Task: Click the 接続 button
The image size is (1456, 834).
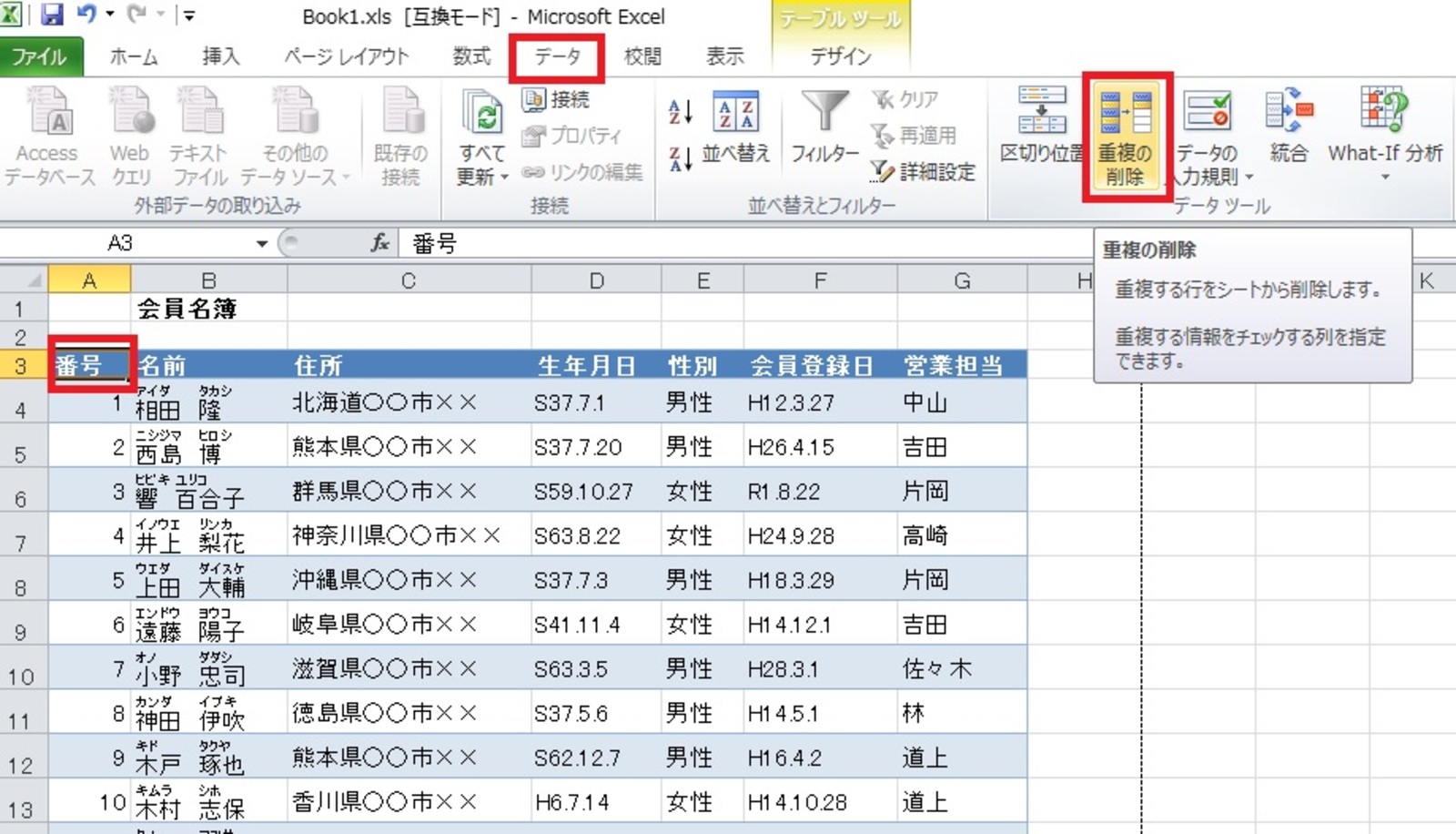Action: click(557, 99)
